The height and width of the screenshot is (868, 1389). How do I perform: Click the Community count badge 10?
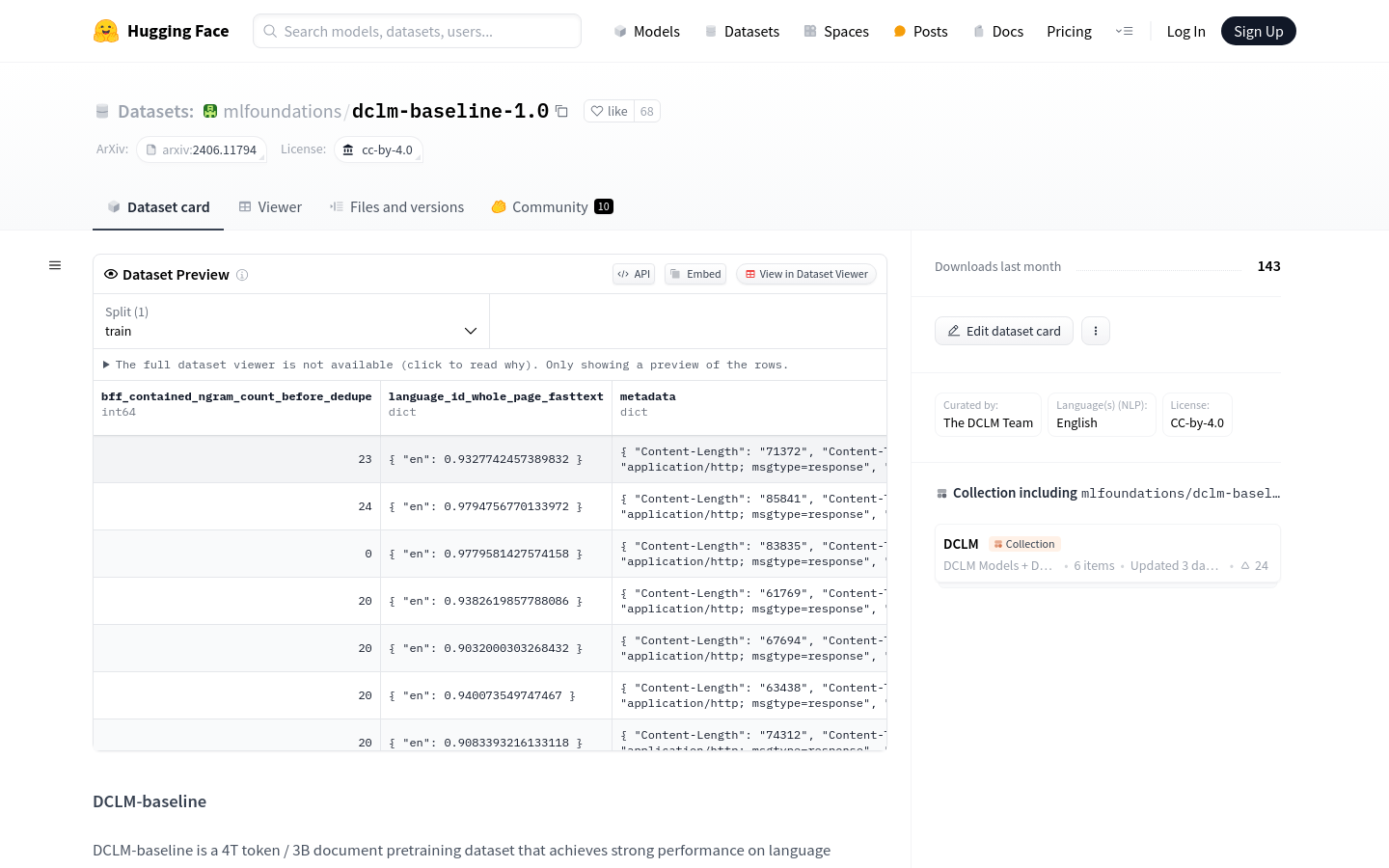[604, 206]
